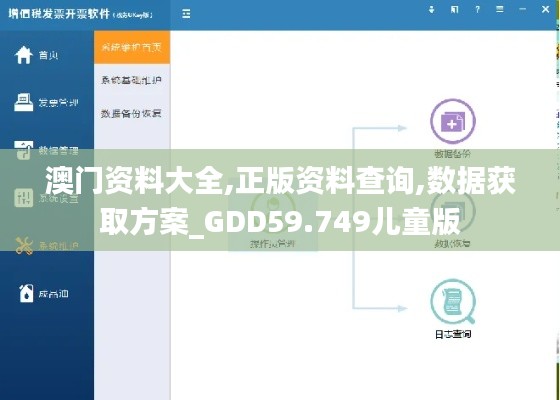The image size is (560, 400).
Task: Minimize the invoicing software window
Action: pos(522,10)
